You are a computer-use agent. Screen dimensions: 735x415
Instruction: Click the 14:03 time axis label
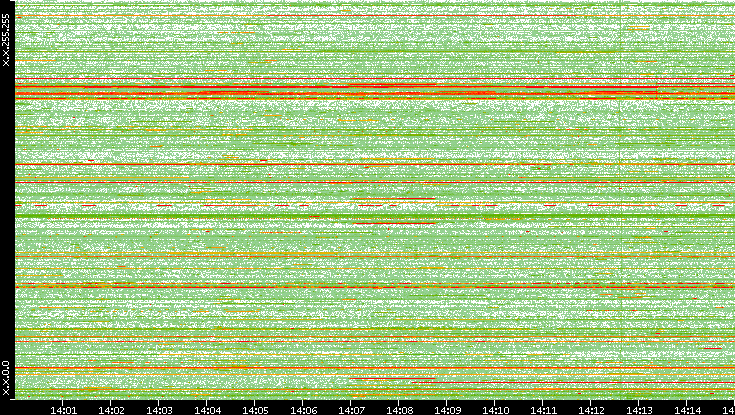pyautogui.click(x=159, y=410)
